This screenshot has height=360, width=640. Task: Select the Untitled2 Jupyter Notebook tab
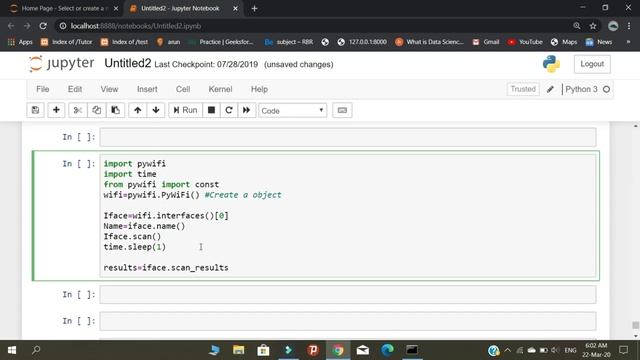[x=184, y=9]
